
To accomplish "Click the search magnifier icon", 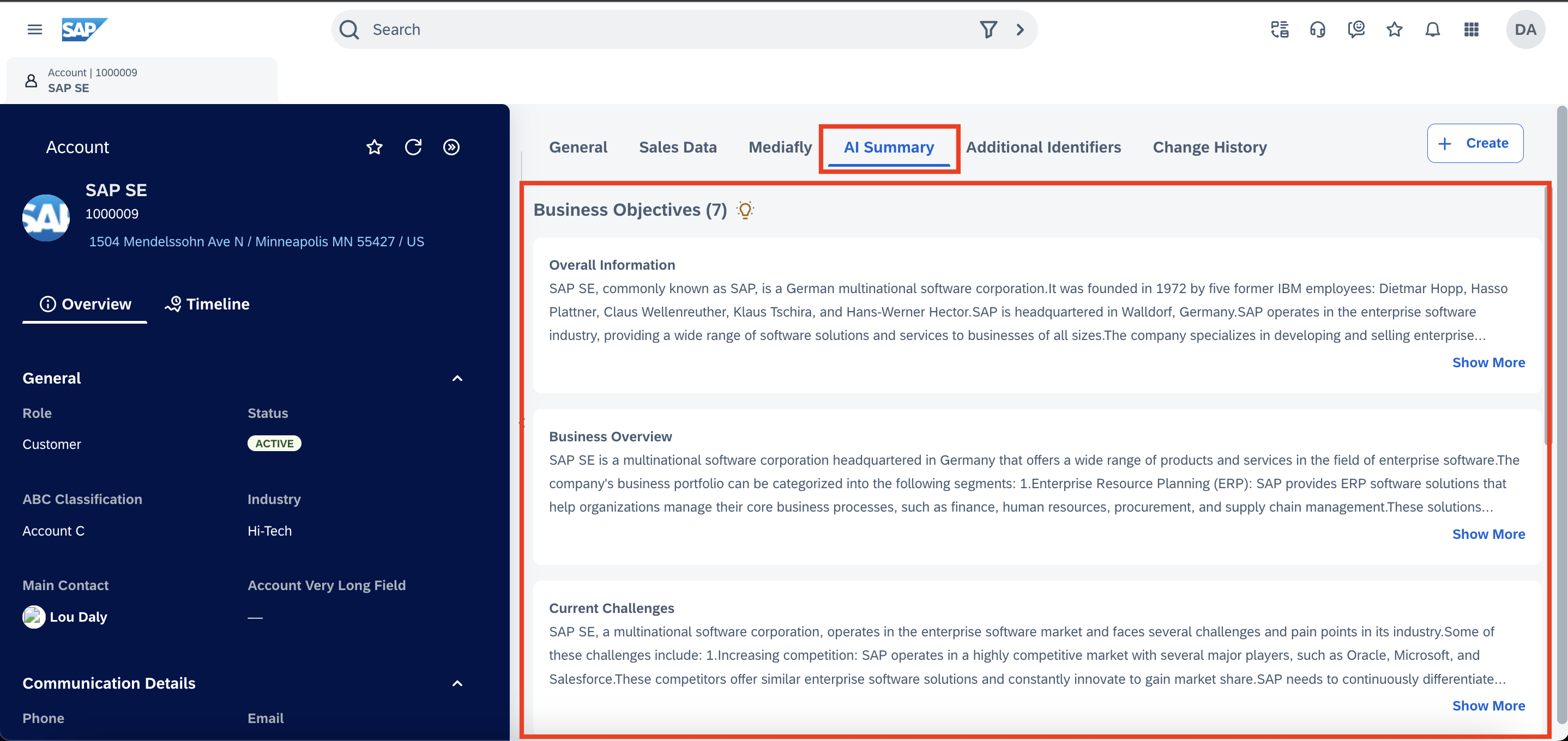I will click(x=349, y=29).
